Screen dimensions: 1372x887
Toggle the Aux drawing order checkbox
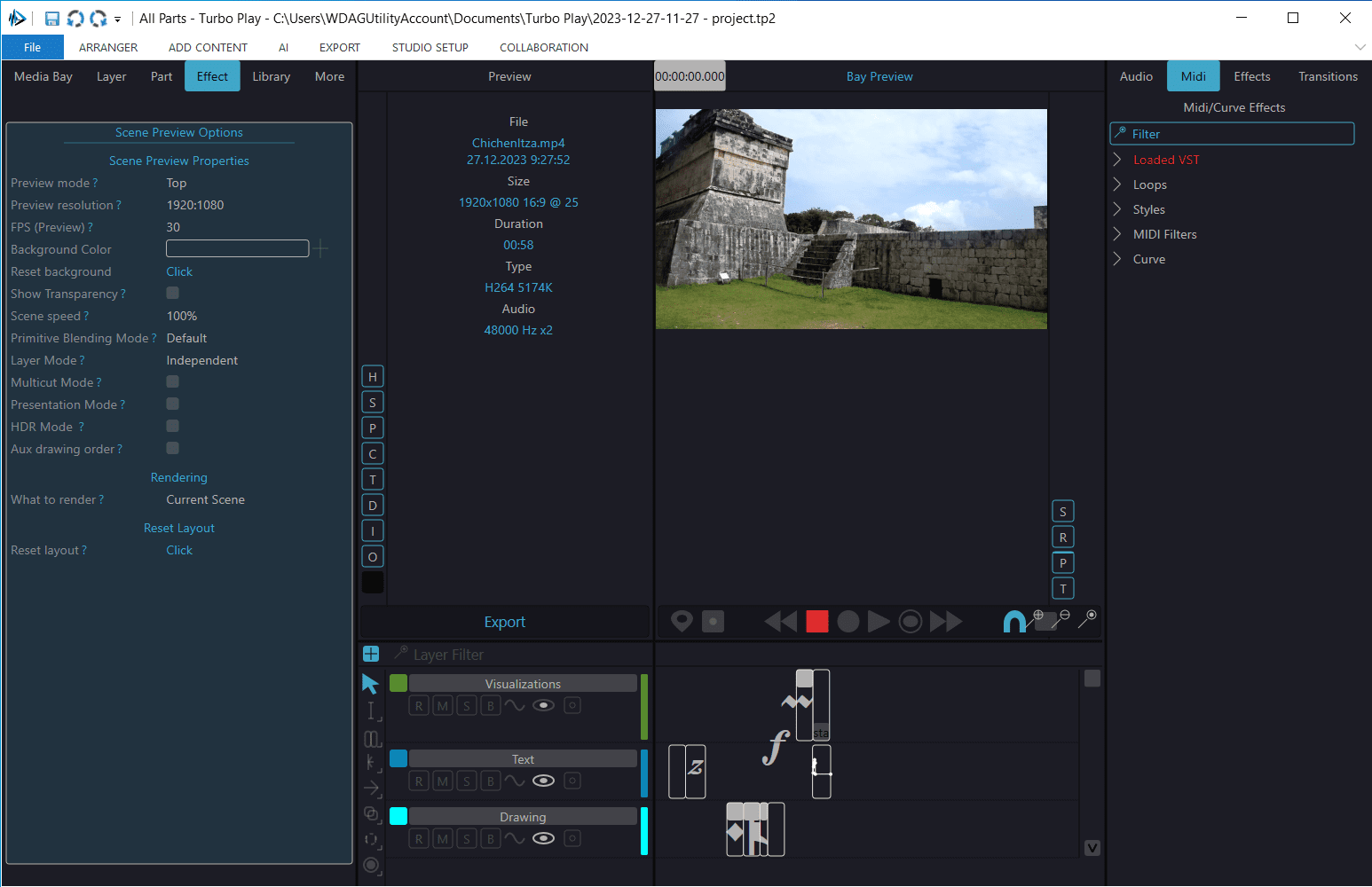[173, 448]
